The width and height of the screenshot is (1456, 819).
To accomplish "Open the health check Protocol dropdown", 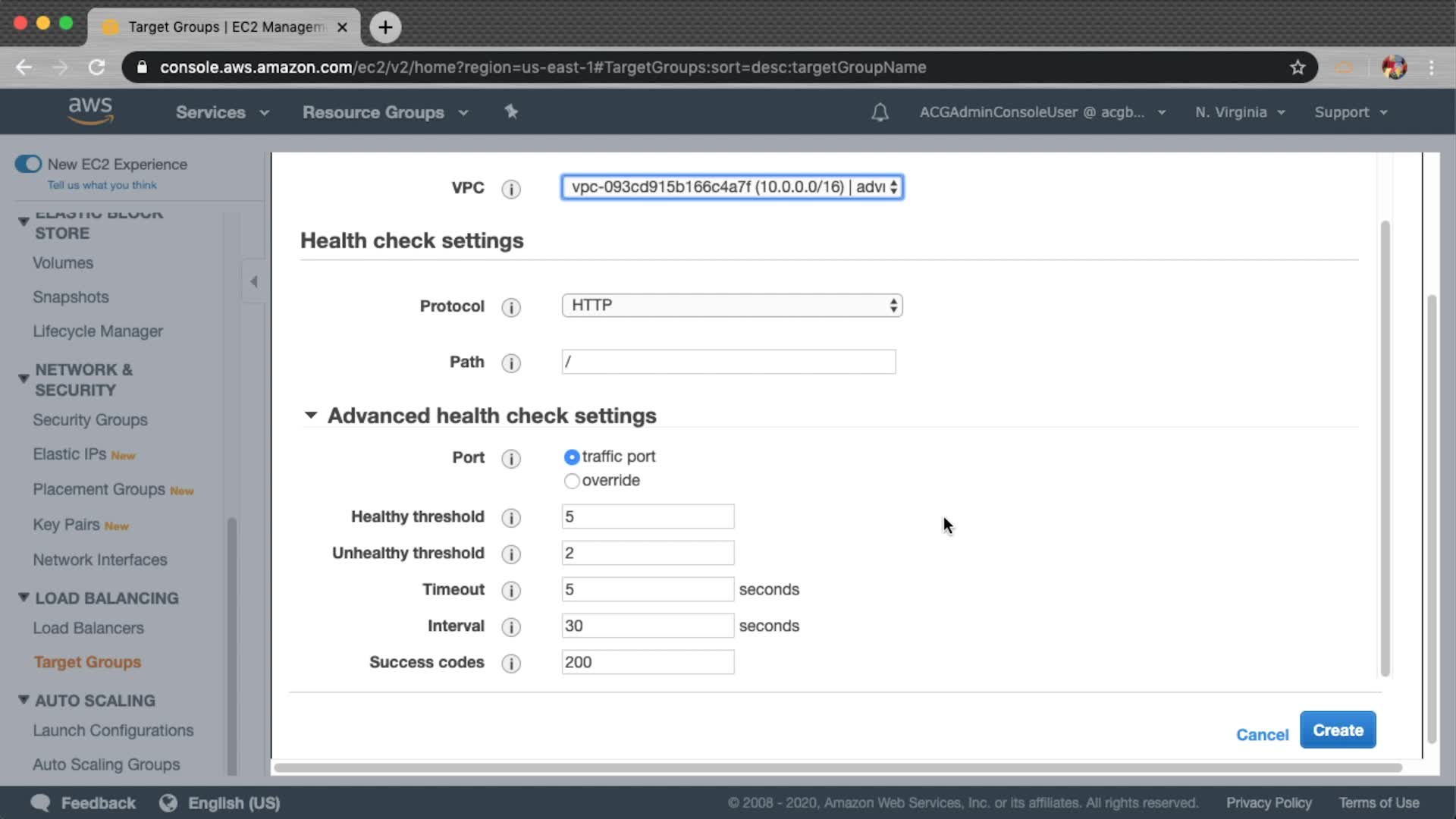I will tap(732, 306).
